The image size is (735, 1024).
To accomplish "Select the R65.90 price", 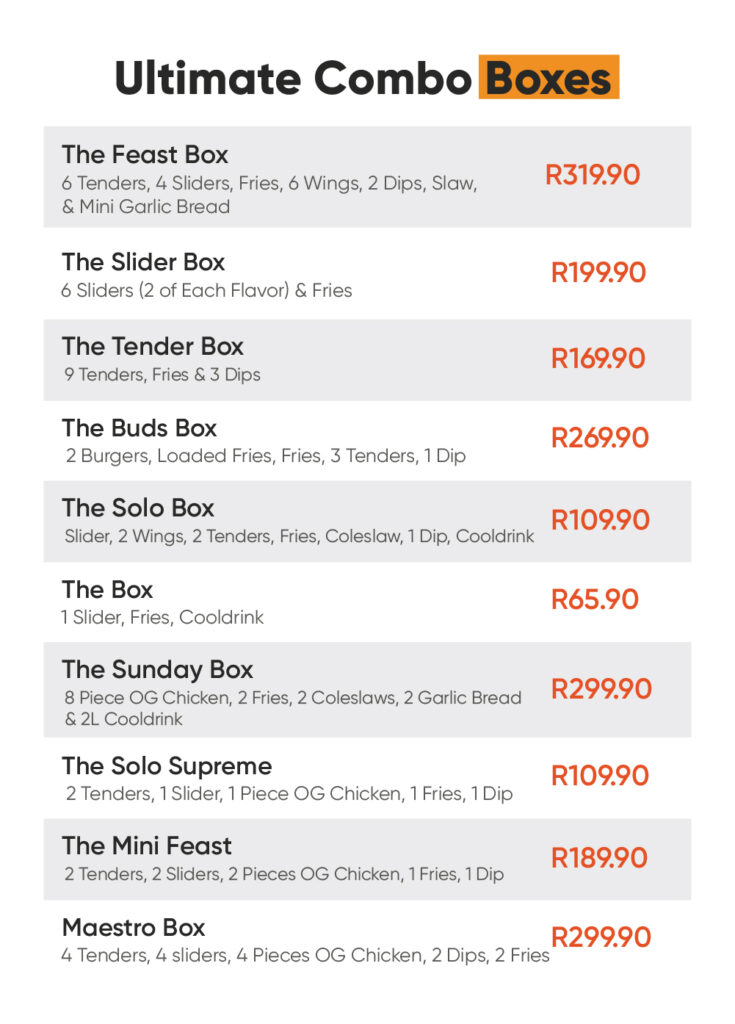I will click(x=594, y=599).
